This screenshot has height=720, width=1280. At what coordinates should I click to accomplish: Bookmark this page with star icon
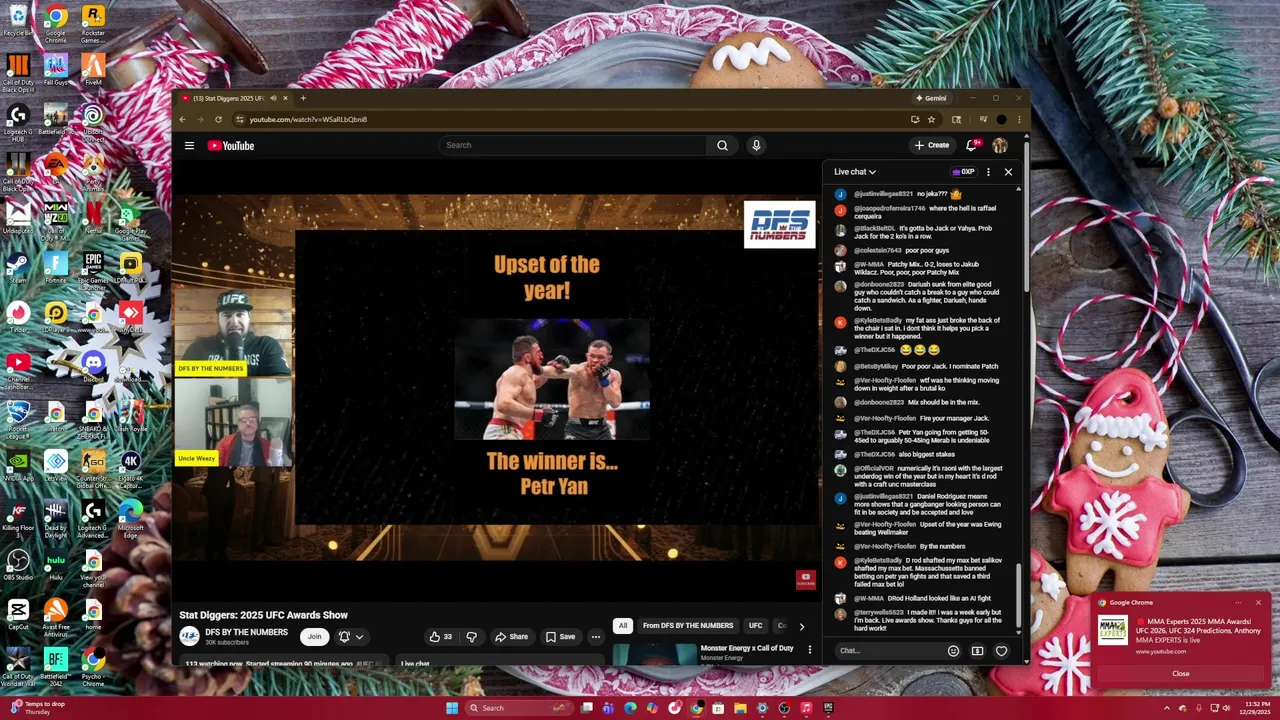click(x=931, y=119)
